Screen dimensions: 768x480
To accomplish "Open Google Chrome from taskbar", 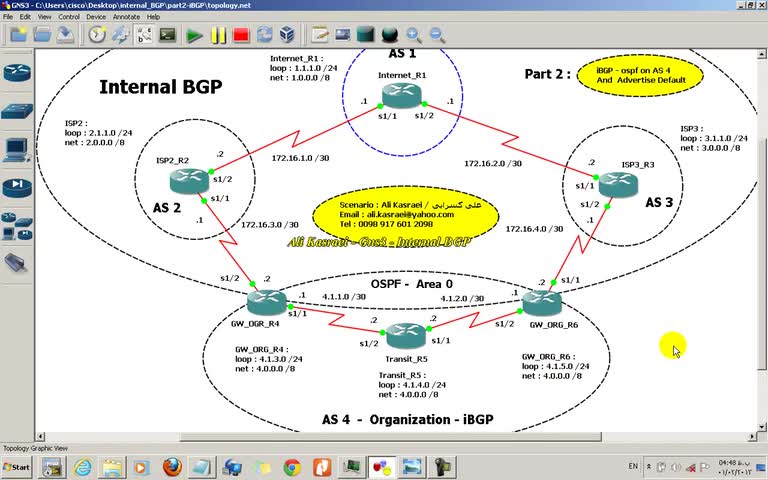I will coord(292,467).
